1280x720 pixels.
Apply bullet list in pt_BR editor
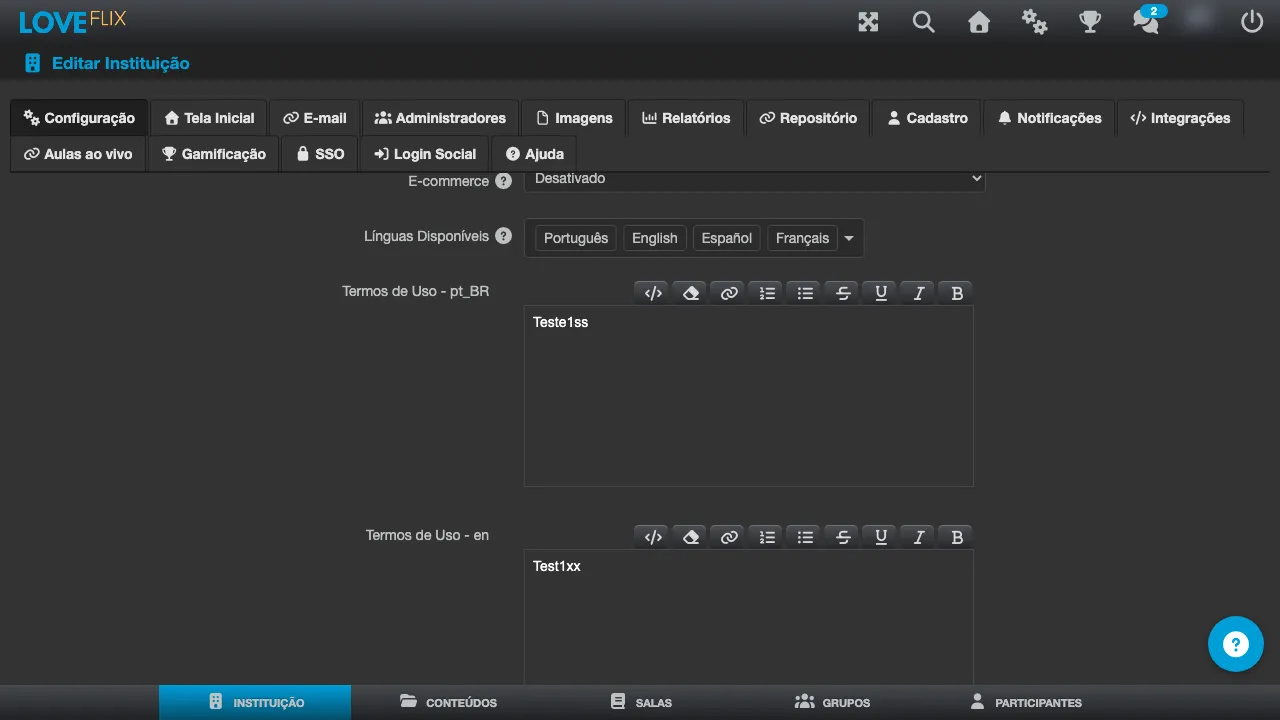(x=805, y=292)
